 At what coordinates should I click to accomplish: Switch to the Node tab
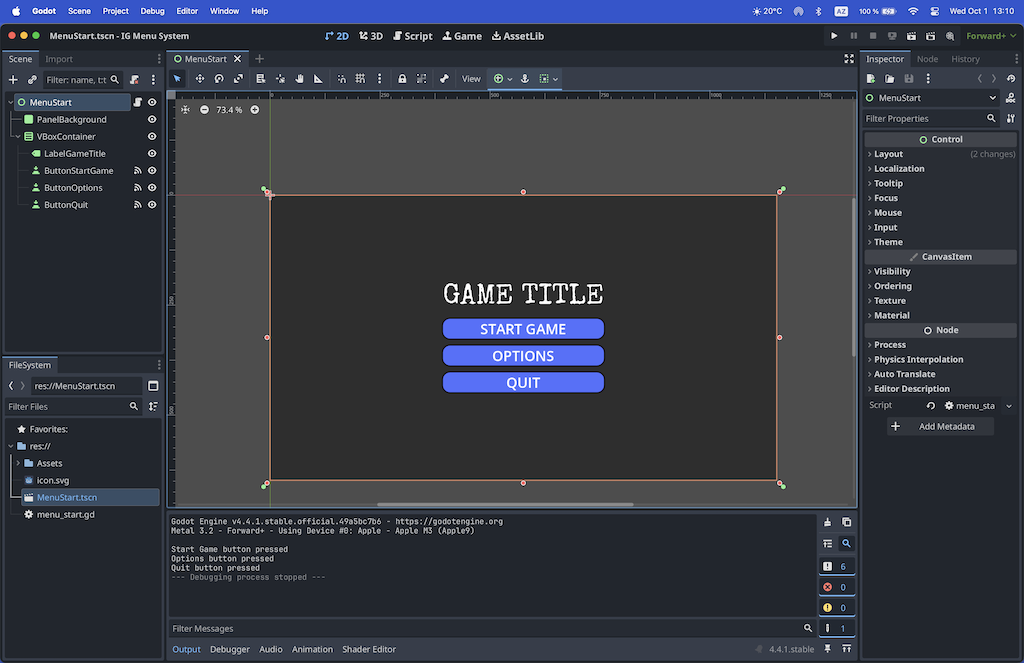pos(927,59)
